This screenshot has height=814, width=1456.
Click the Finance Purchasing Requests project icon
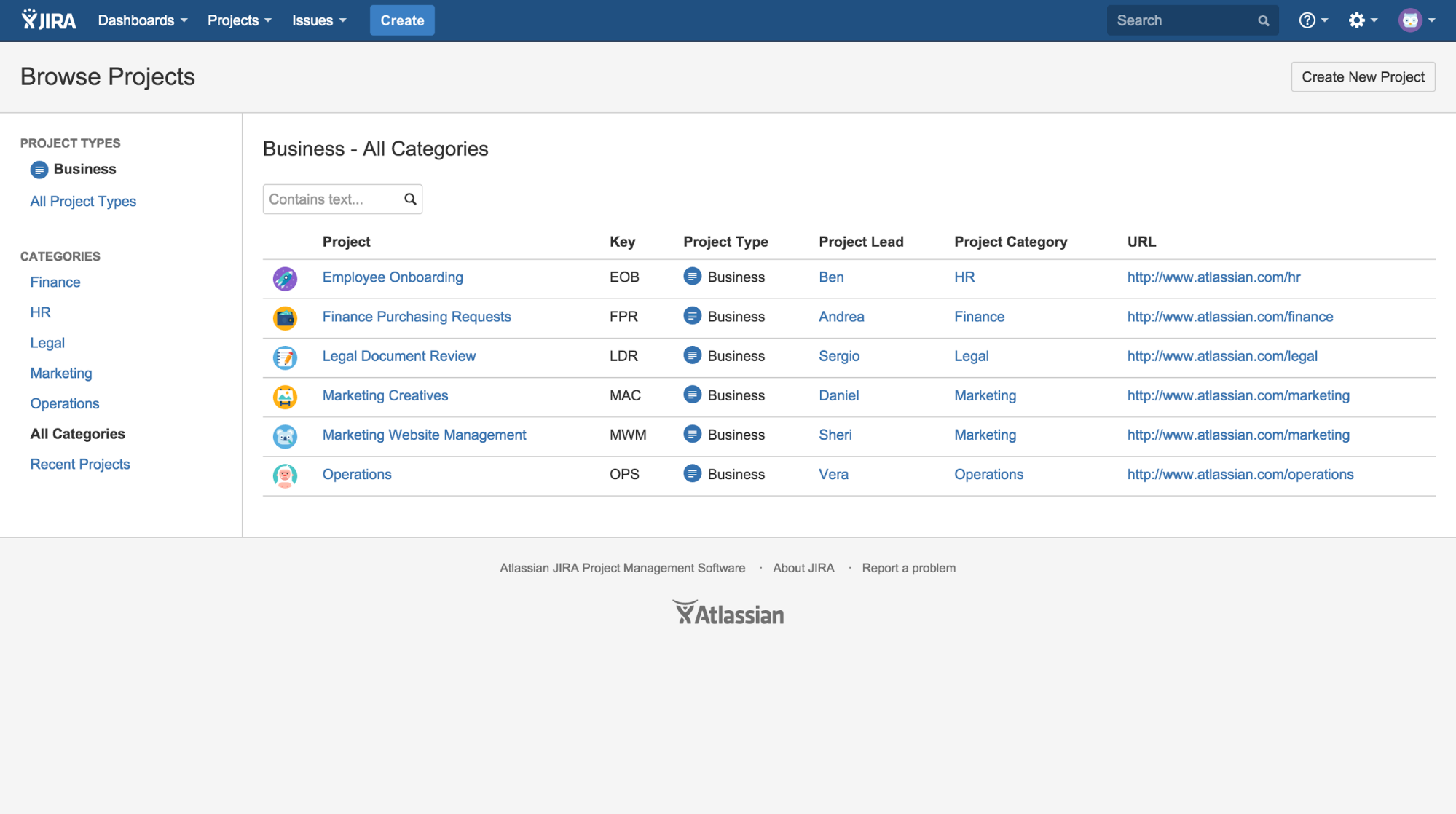pyautogui.click(x=284, y=316)
